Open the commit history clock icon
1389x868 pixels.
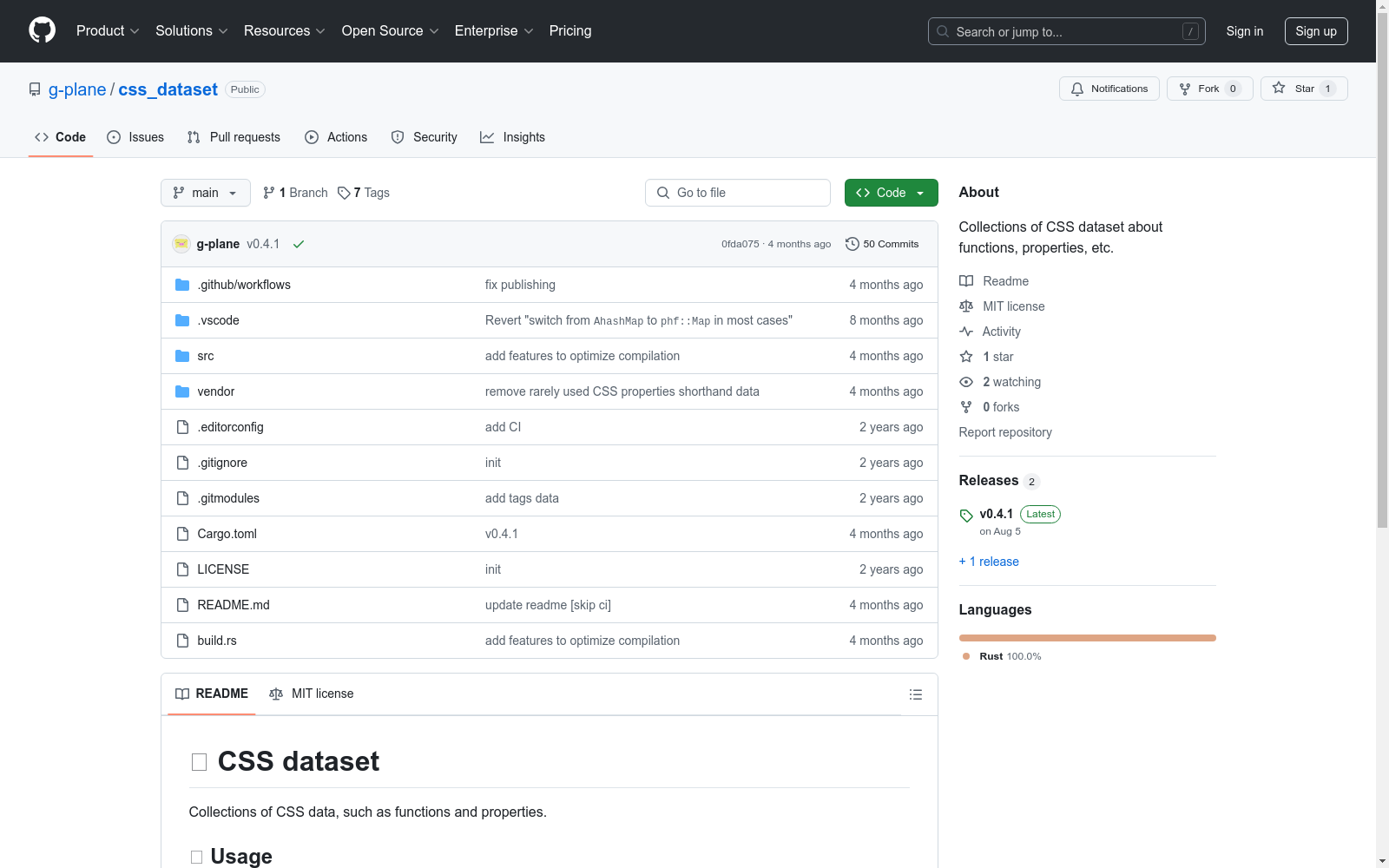tap(852, 244)
